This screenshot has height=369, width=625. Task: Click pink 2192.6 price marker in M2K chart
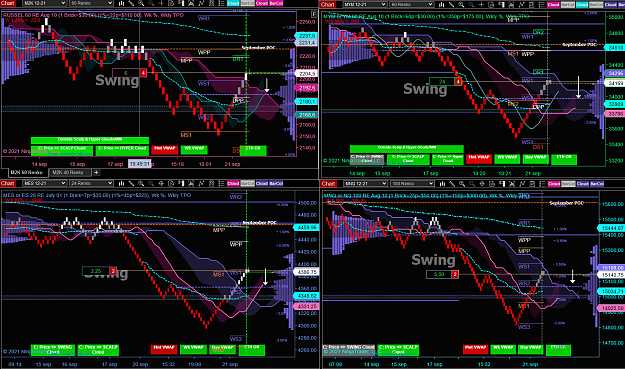306,88
